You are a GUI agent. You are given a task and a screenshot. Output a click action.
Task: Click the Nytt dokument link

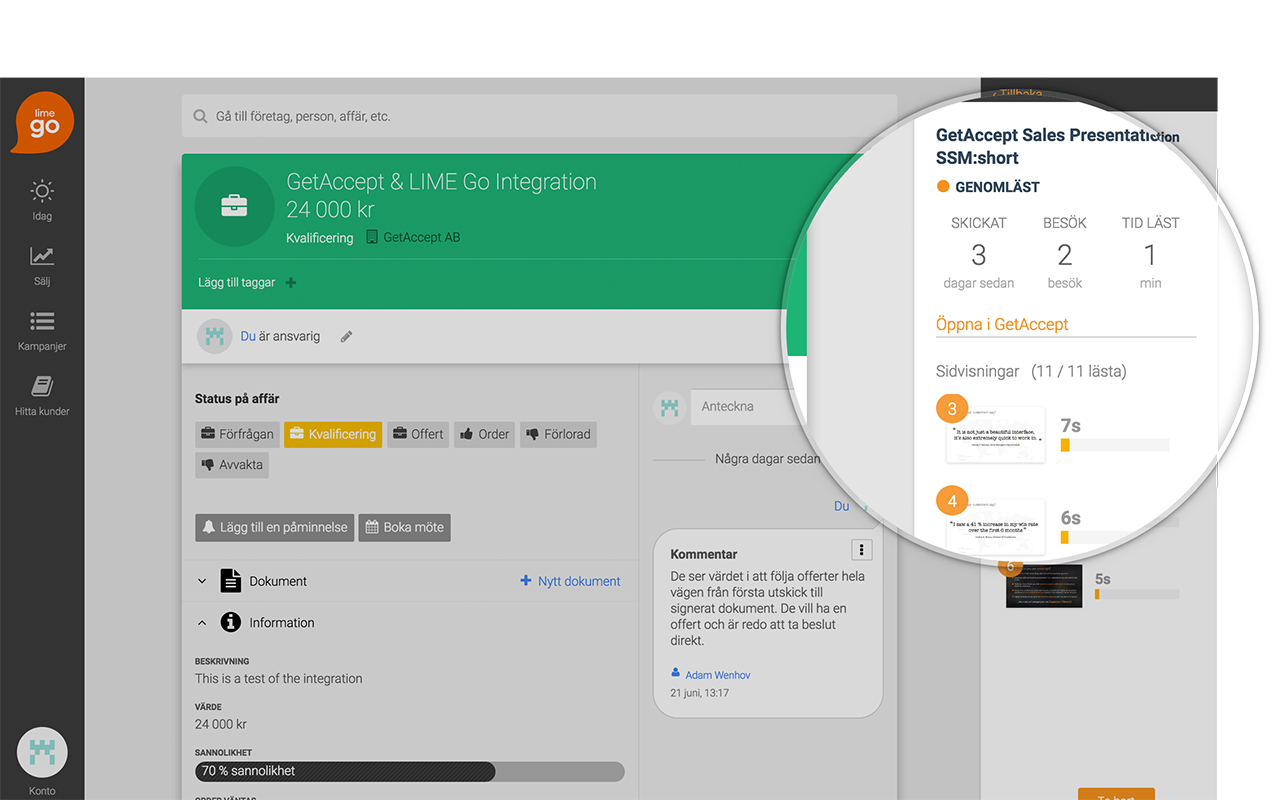pos(570,581)
